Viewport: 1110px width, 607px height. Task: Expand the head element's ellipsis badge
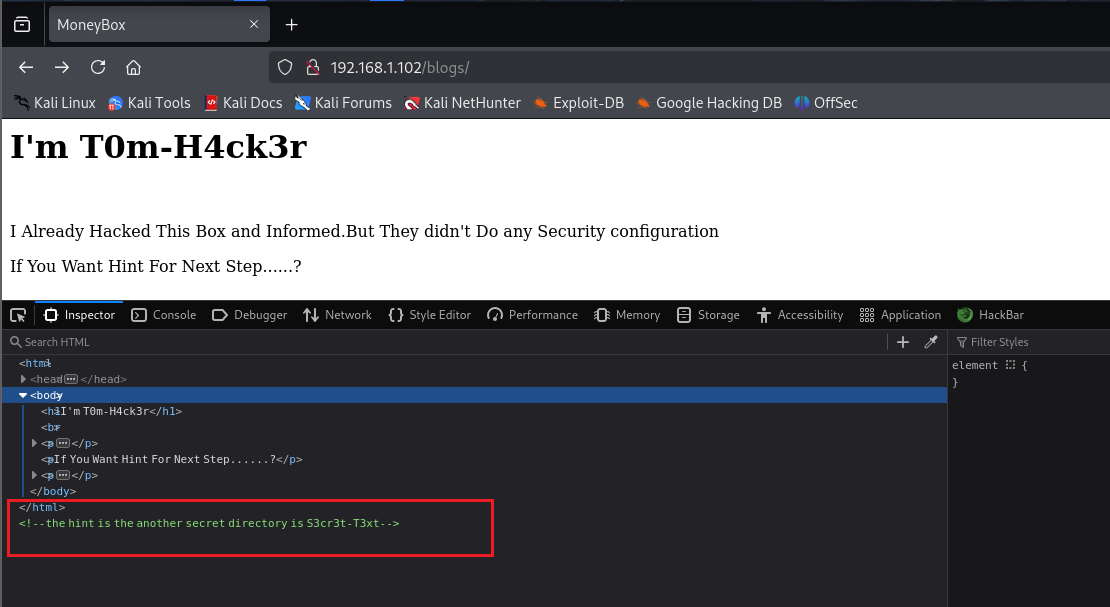tap(71, 379)
